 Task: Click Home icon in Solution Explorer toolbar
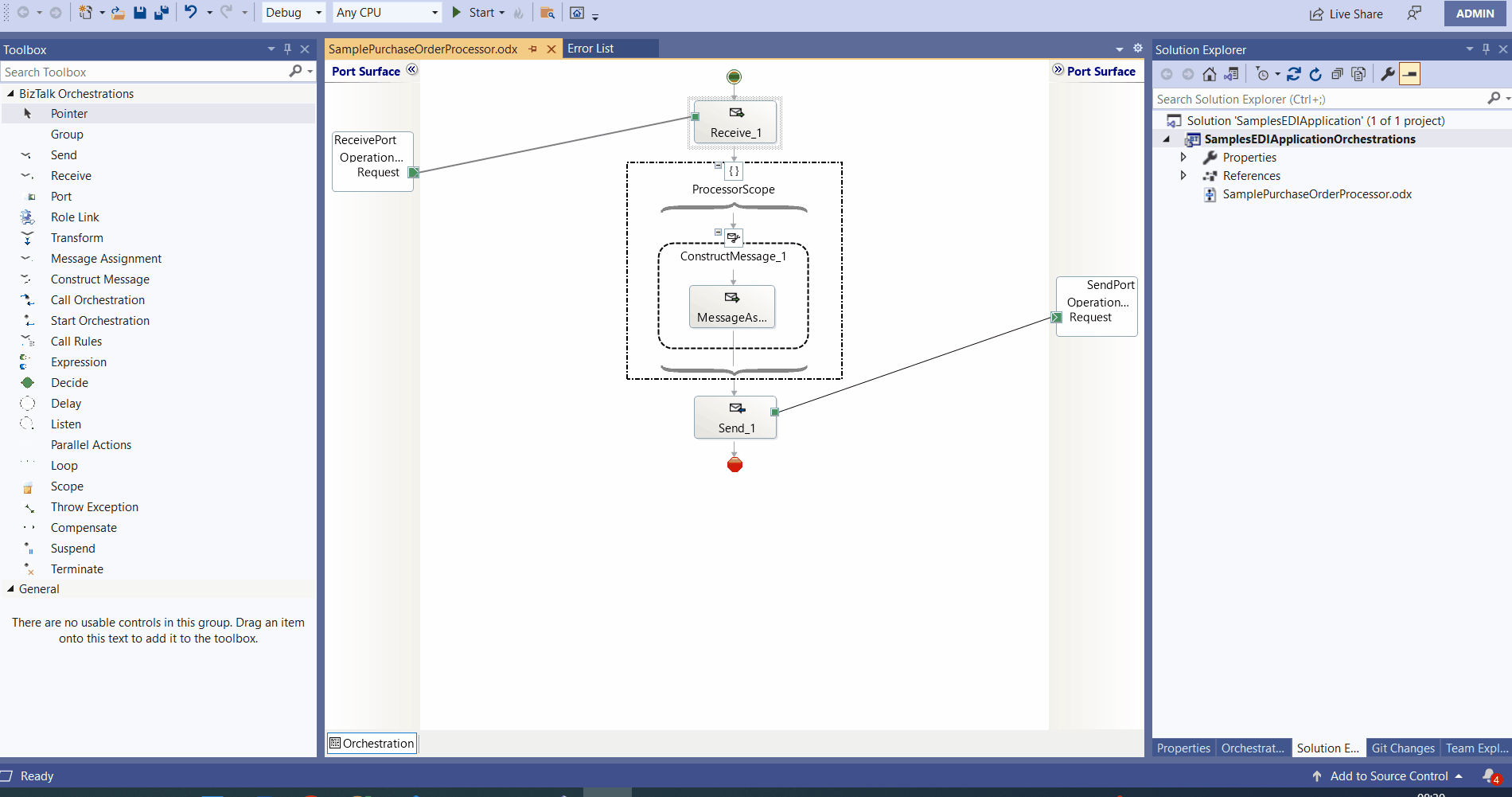coord(1210,74)
